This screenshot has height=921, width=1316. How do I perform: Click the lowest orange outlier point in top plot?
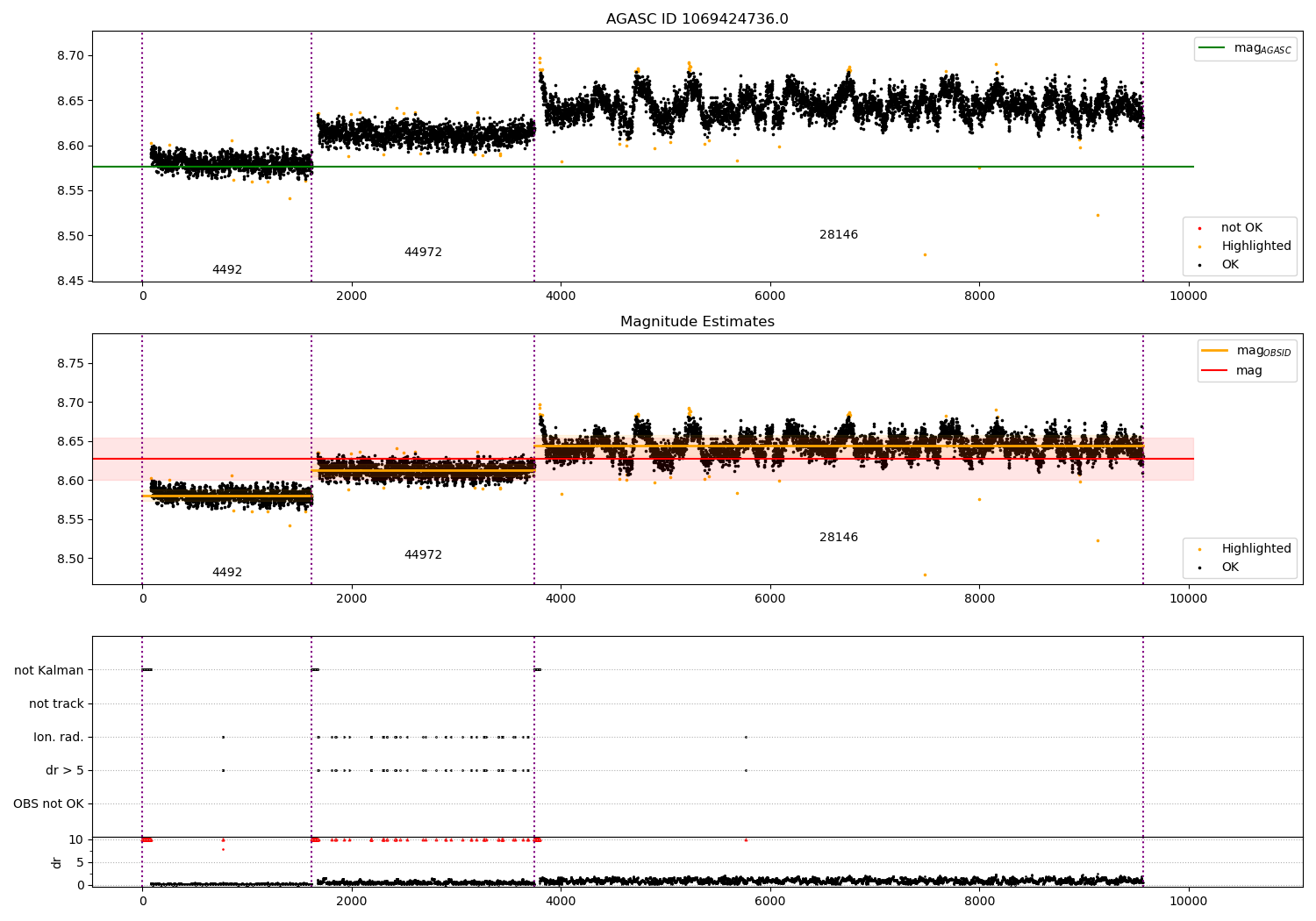pyautogui.click(x=925, y=254)
